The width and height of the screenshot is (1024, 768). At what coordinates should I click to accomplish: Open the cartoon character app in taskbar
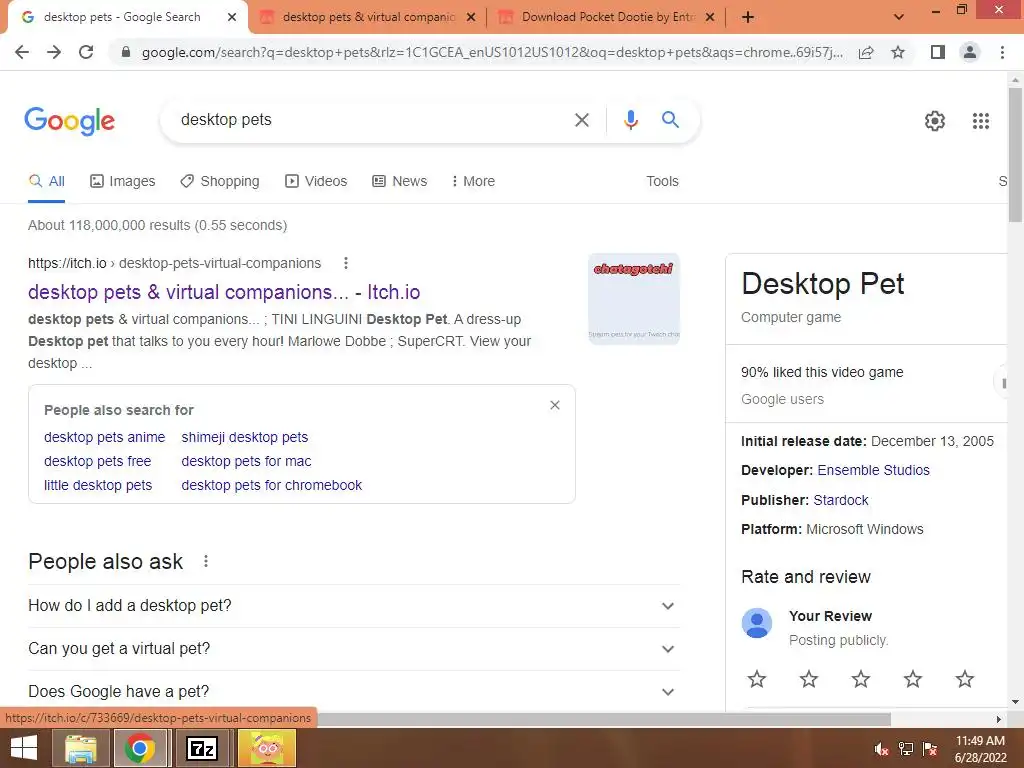(267, 748)
